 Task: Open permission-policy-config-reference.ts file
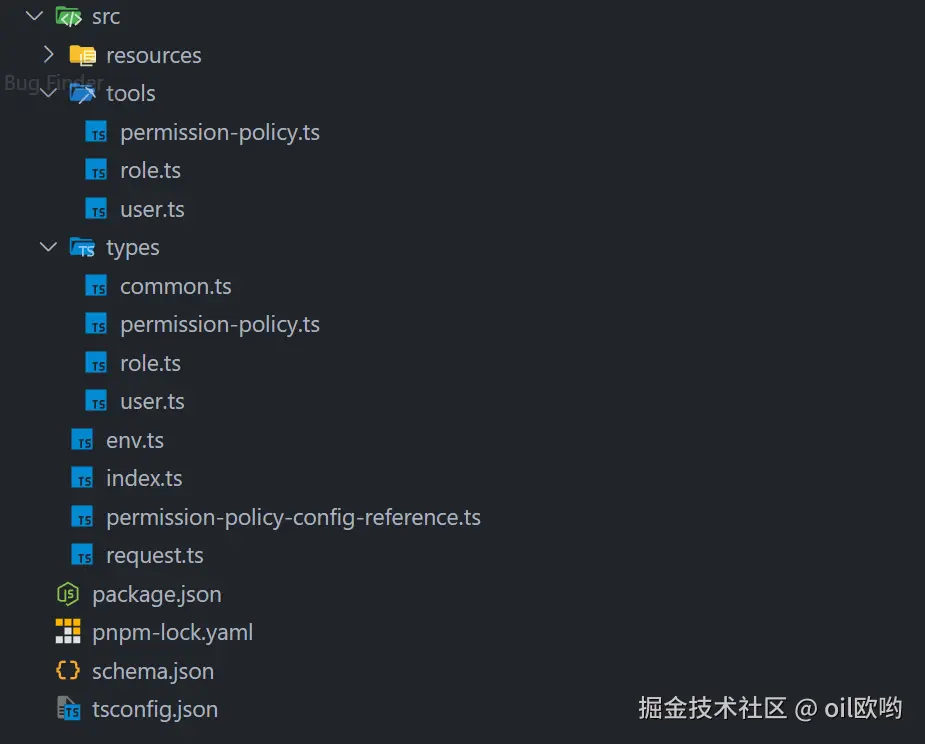[293, 517]
